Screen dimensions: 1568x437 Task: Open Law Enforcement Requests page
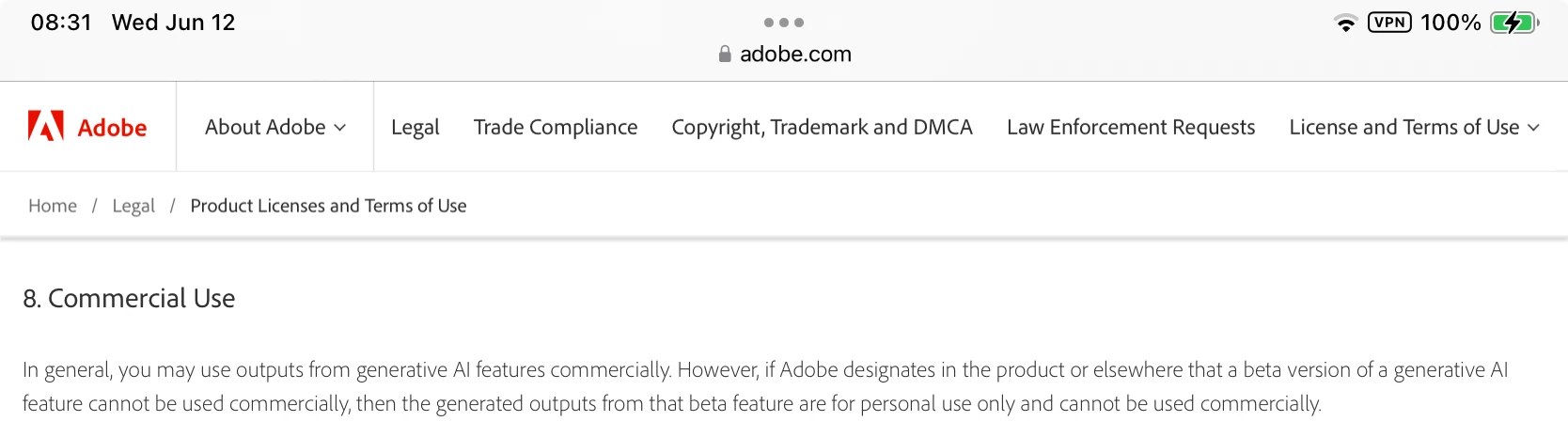click(x=1131, y=127)
